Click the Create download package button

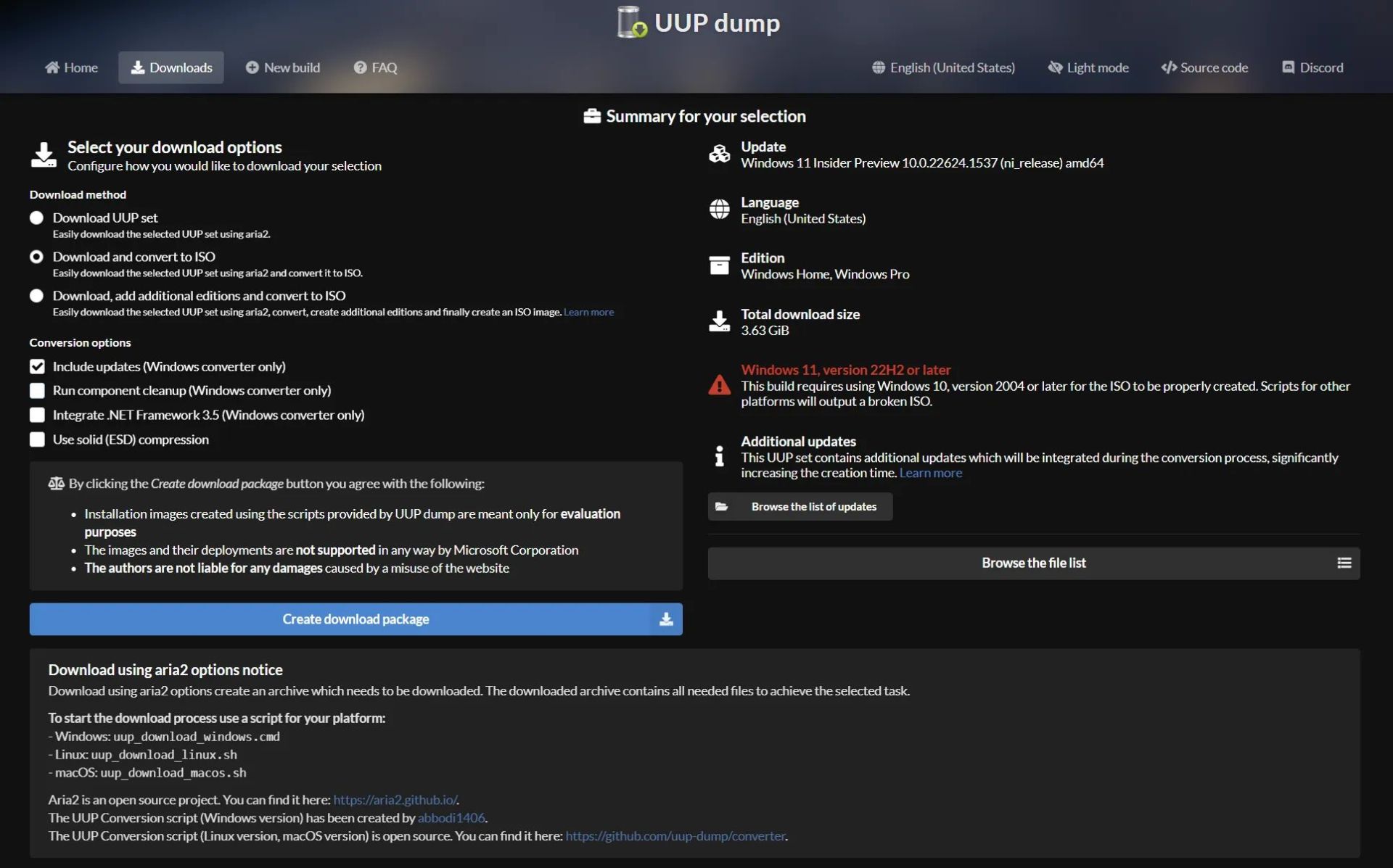[x=356, y=619]
